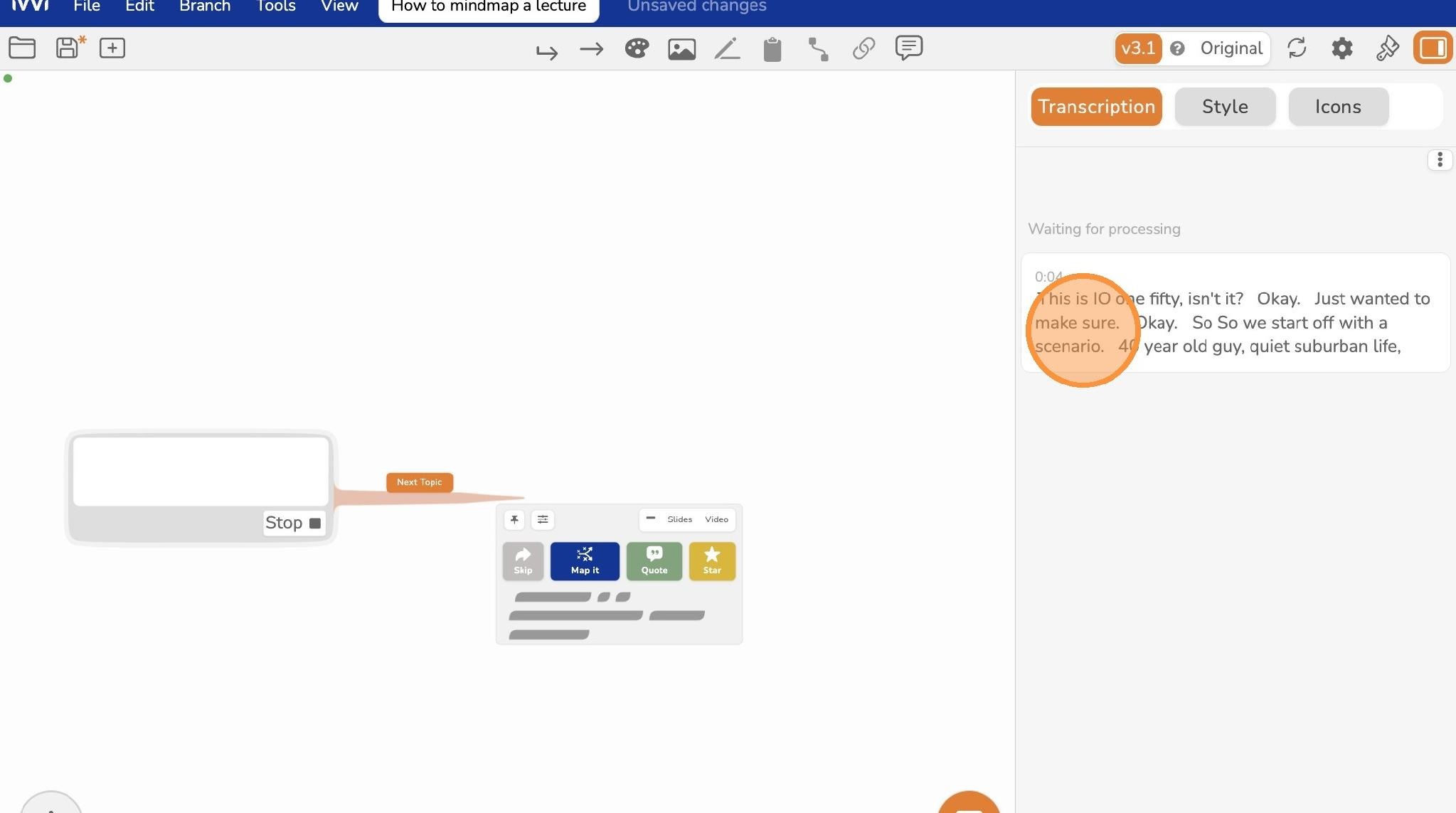Insert an image using the picture icon
The width and height of the screenshot is (1456, 813).
pyautogui.click(x=681, y=48)
